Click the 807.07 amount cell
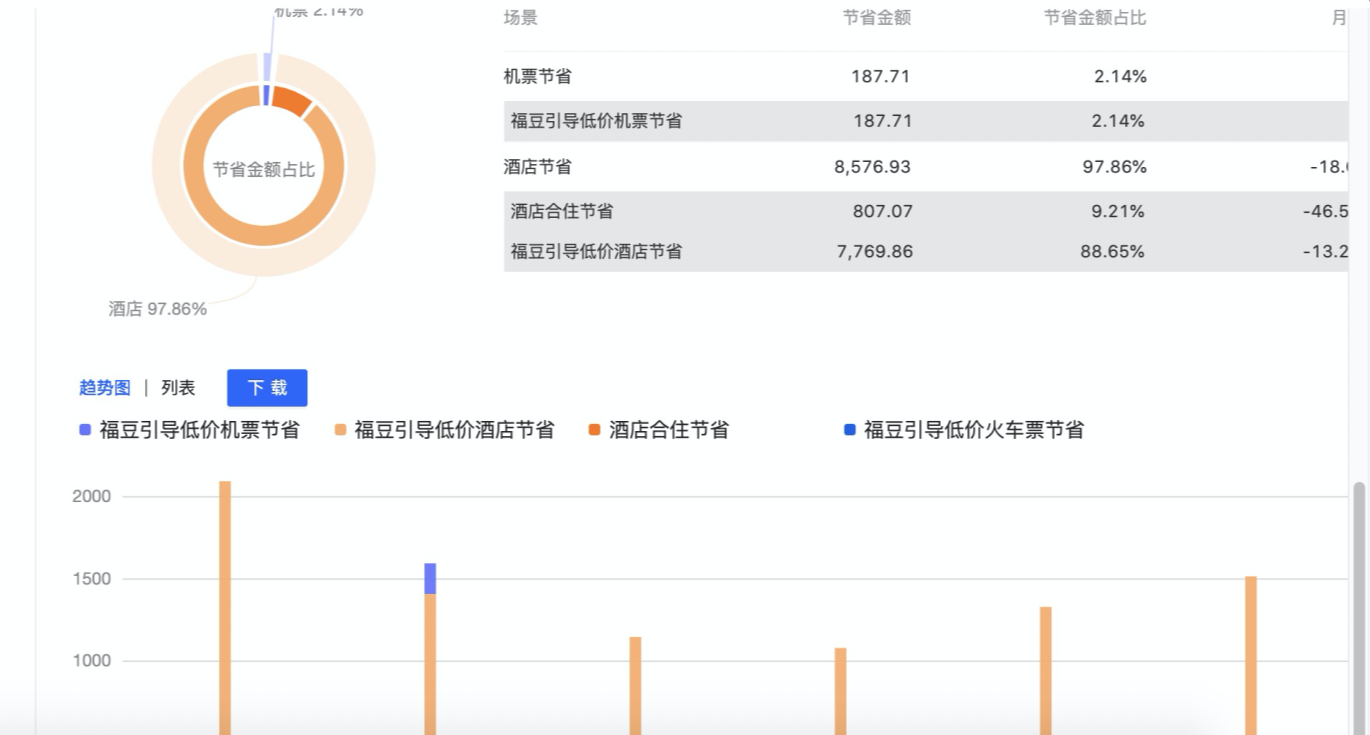Viewport: 1370px width, 735px height. click(x=882, y=211)
